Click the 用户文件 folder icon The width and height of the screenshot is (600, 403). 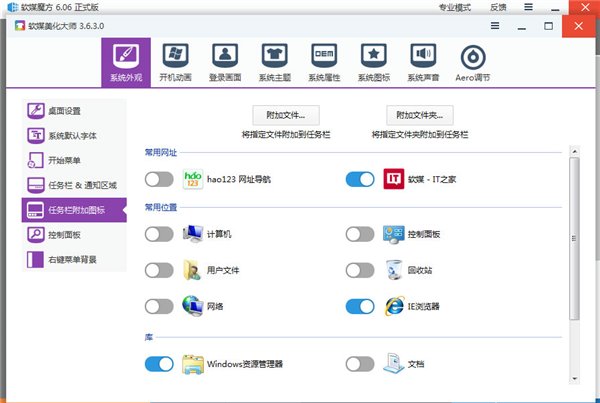point(192,270)
